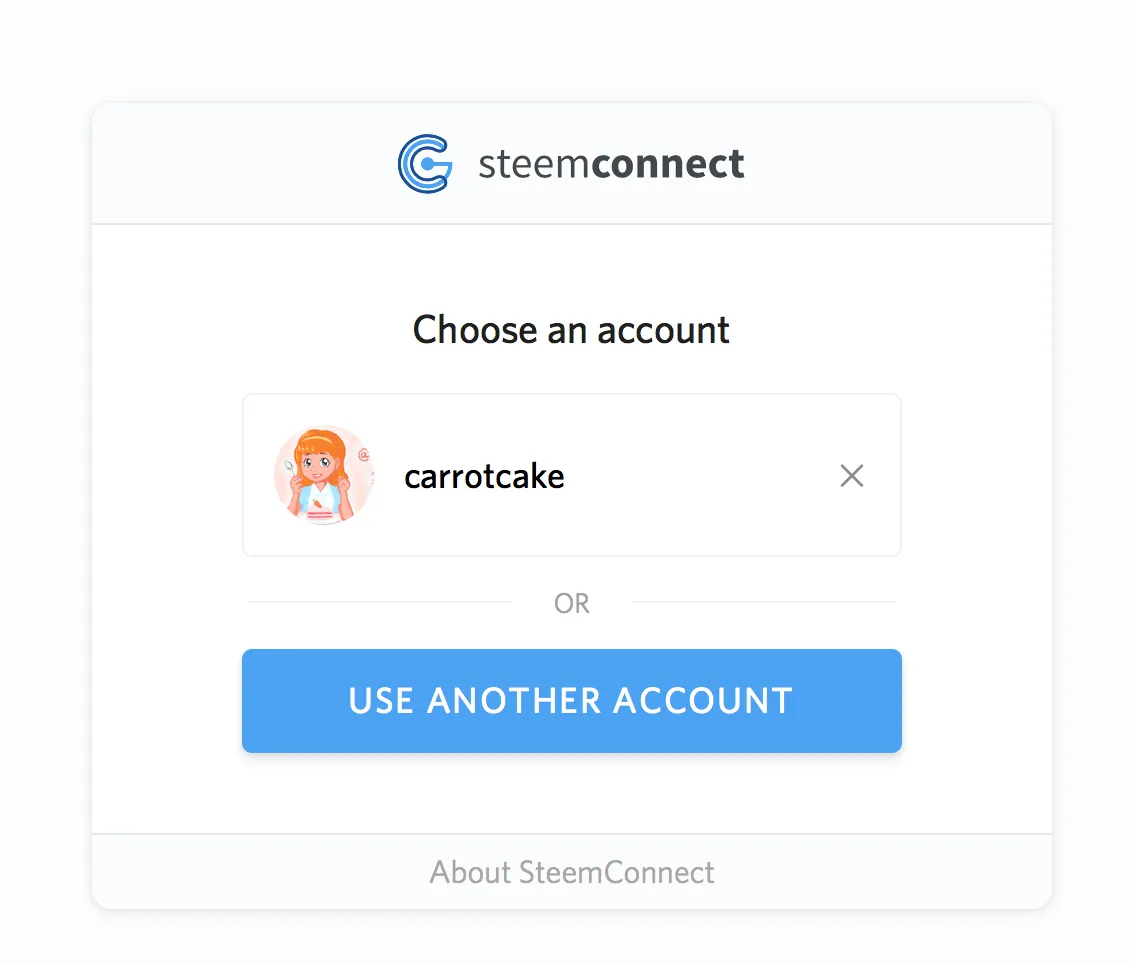The height and width of the screenshot is (964, 1134).
Task: Click the carrotcake username text
Action: 484,476
